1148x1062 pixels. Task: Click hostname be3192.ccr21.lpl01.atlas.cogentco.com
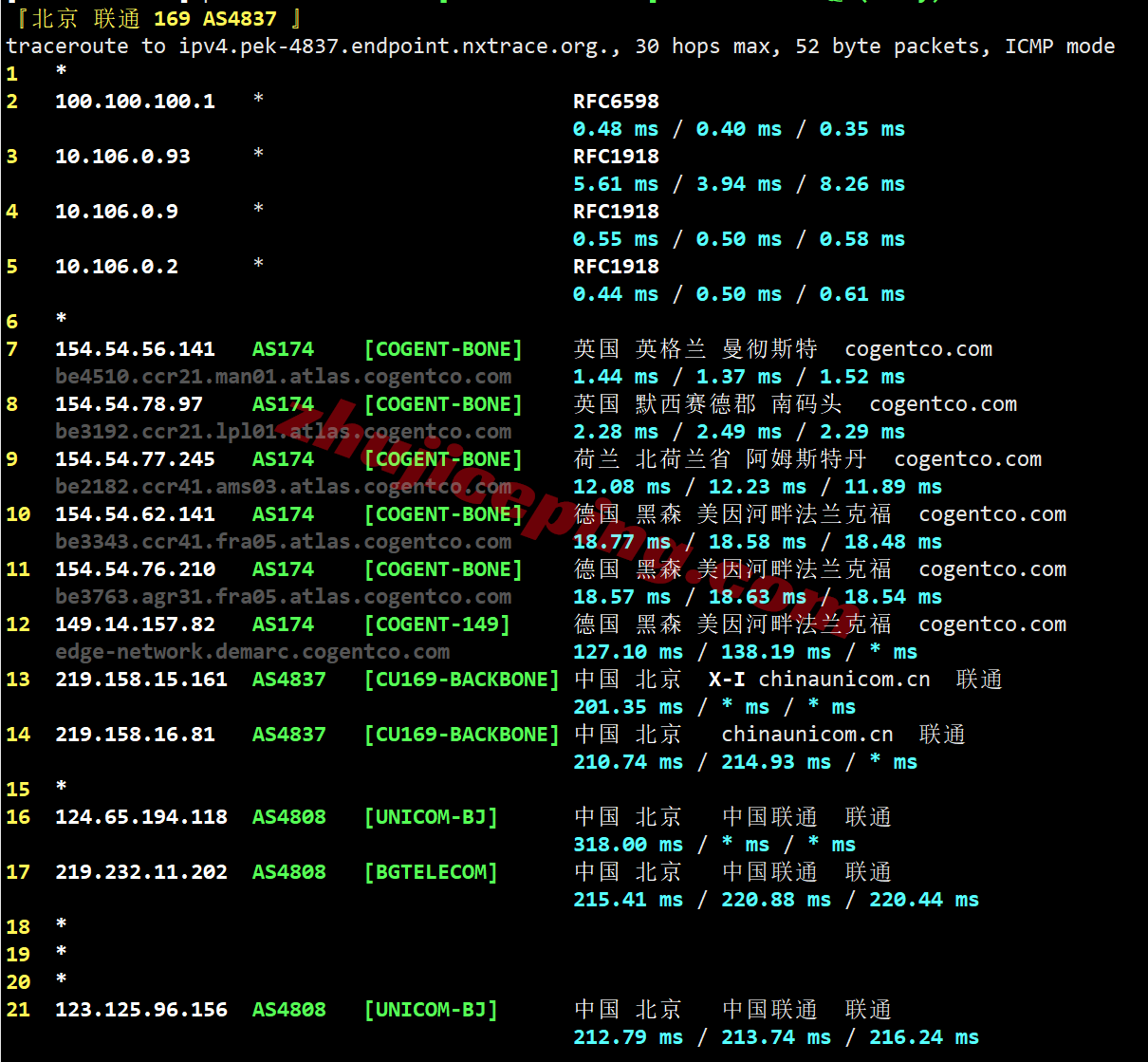283,432
